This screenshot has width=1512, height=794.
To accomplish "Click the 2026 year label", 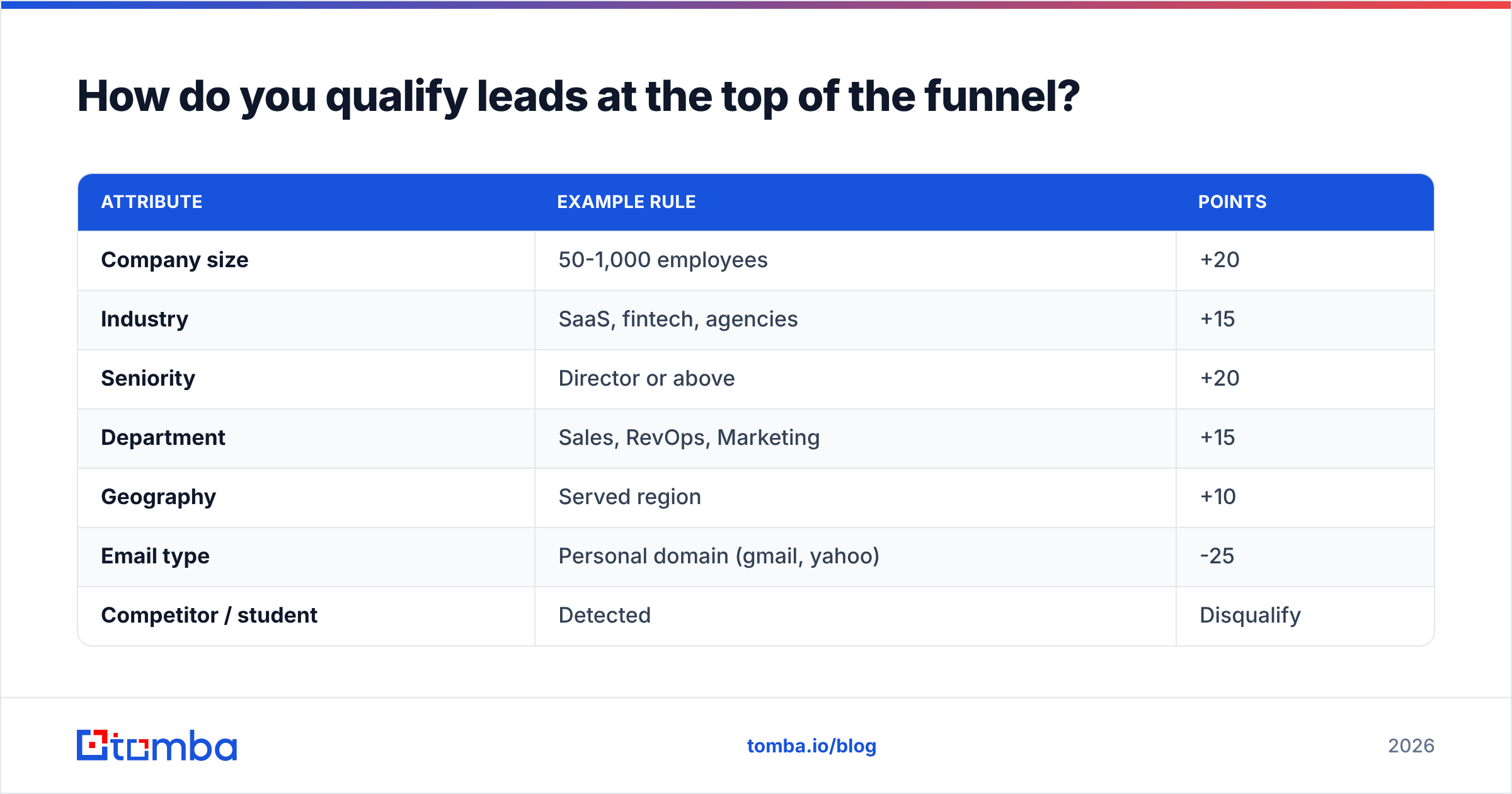I will [x=1411, y=746].
